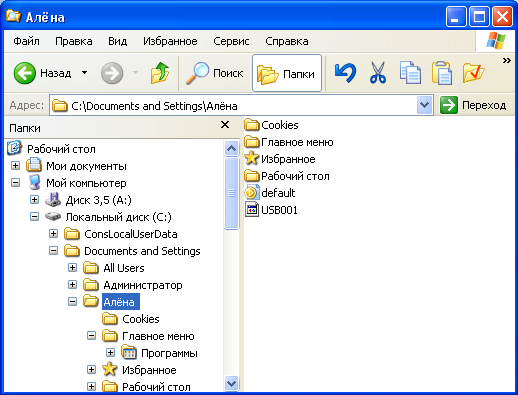Viewport: 518px width, 395px height.
Task: Expand Диск 3,5 (A:) node
Action: coord(34,199)
